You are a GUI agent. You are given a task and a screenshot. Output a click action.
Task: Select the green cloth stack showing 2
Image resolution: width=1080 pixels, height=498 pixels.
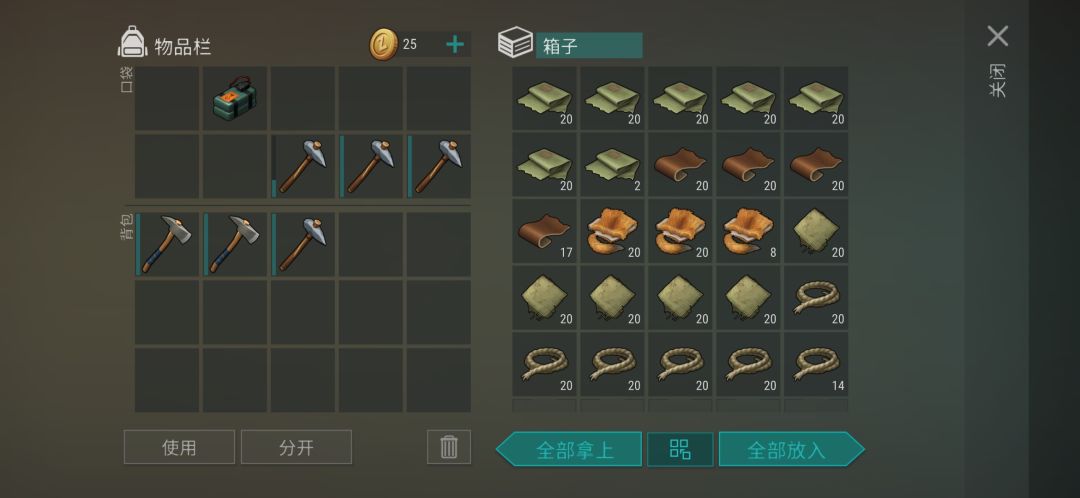(x=612, y=165)
